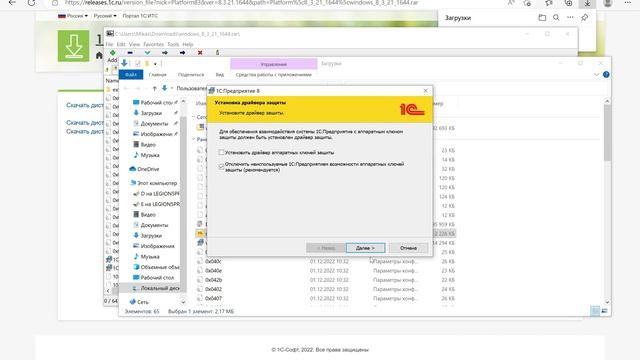Screen dimensions: 640x360
Task: Open Портал 1С:ИТС link on webpage
Action: point(140,16)
